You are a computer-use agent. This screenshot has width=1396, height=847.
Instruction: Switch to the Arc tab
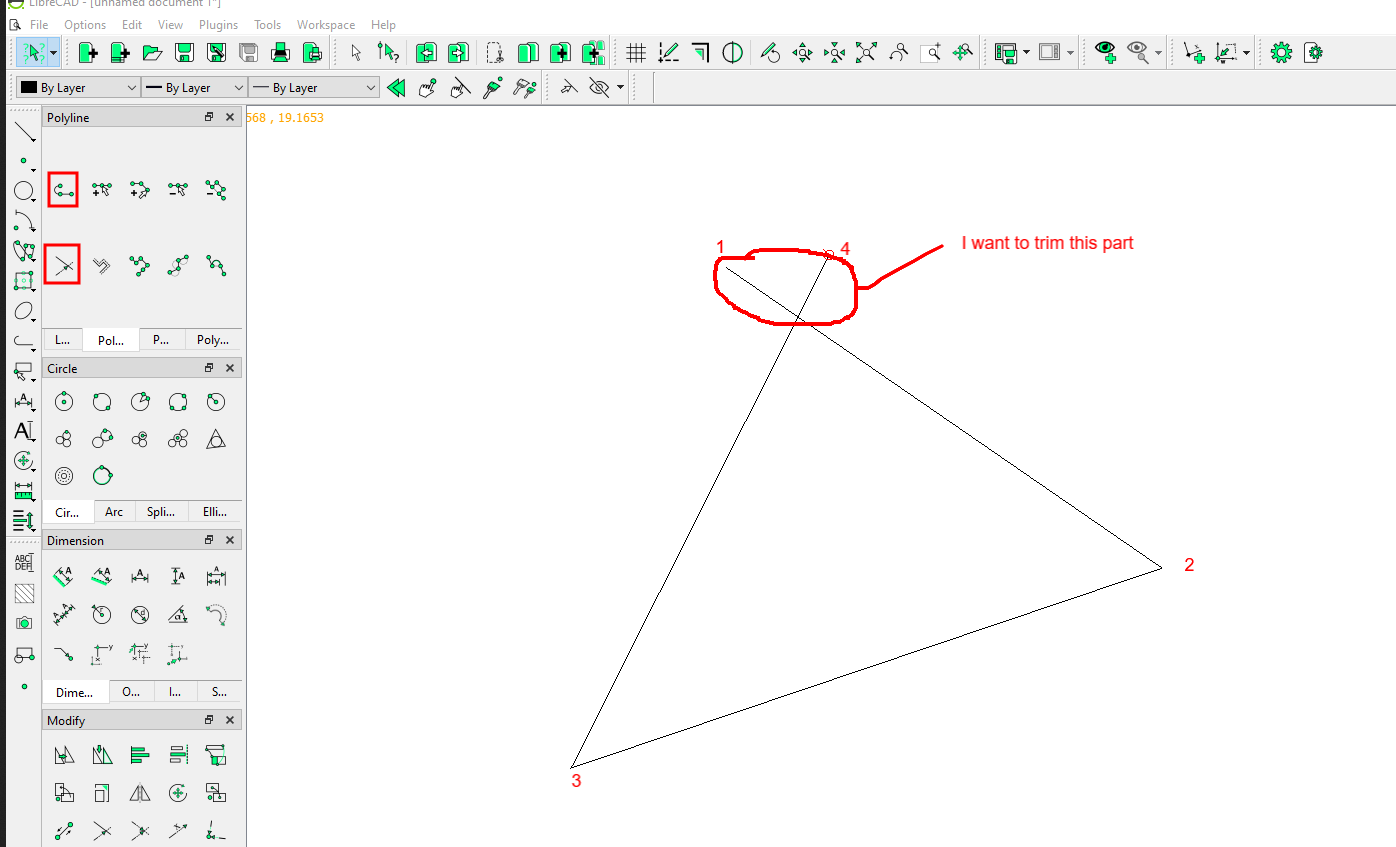tap(114, 512)
